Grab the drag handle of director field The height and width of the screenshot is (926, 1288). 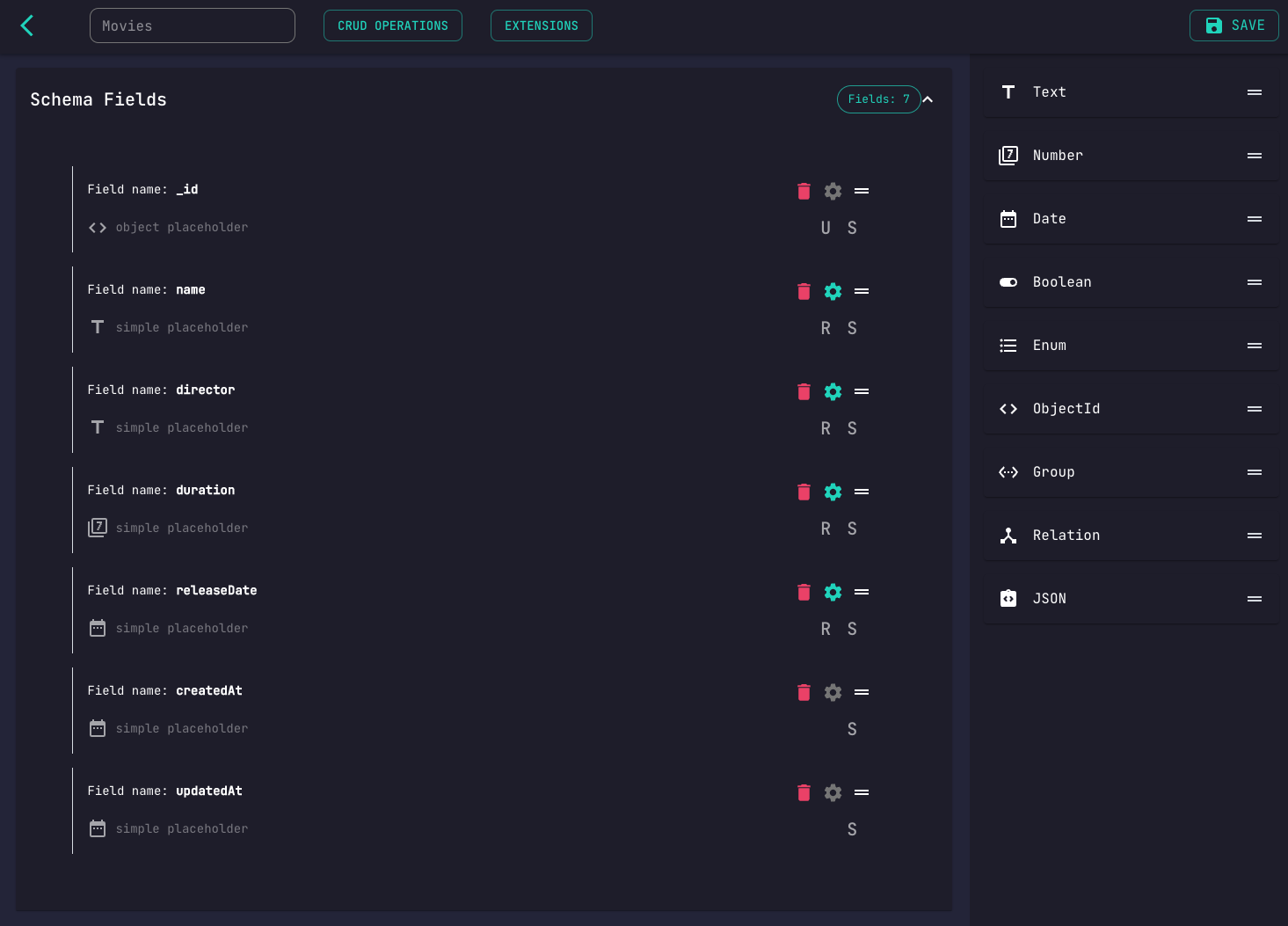click(862, 391)
